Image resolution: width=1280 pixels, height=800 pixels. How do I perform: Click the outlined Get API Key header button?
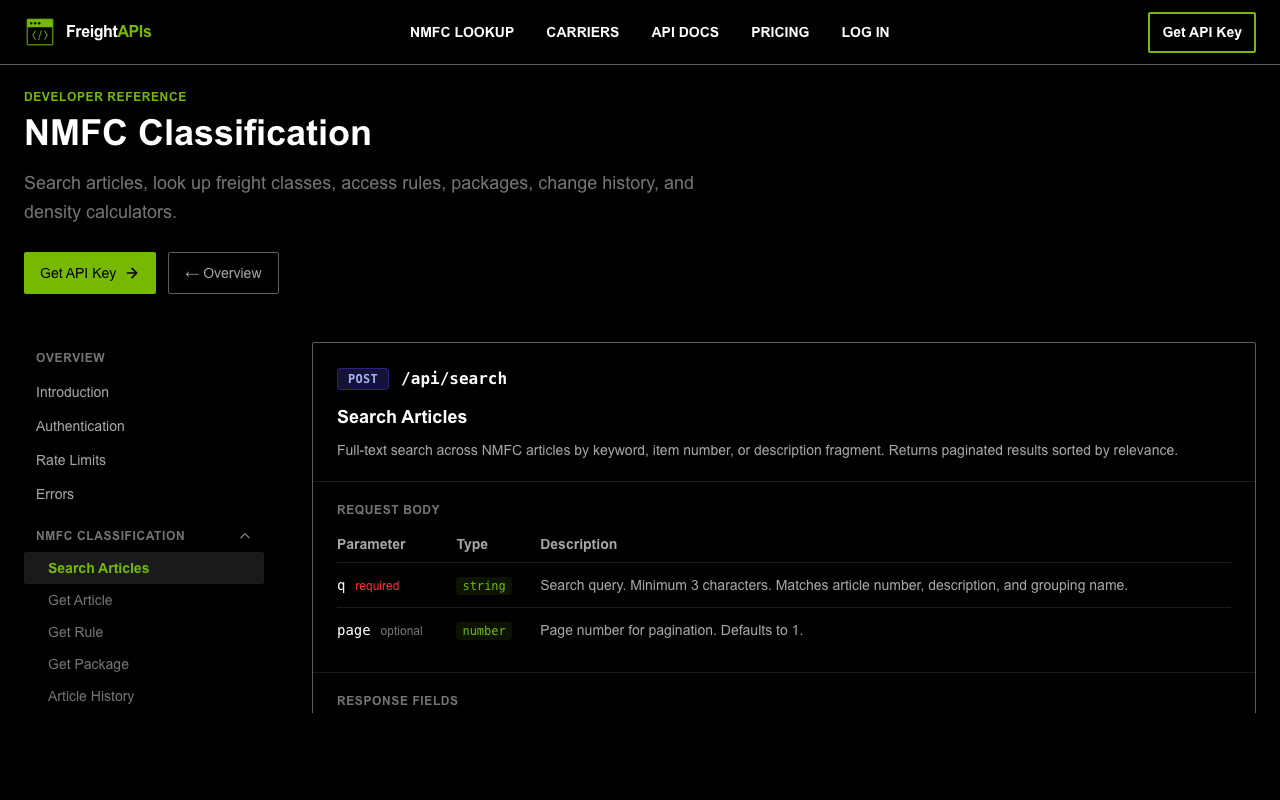1202,32
